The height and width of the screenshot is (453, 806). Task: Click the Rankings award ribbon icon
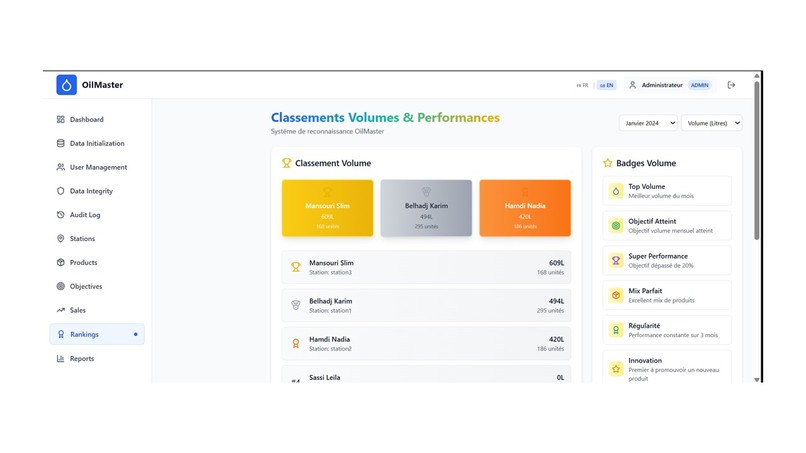61,334
